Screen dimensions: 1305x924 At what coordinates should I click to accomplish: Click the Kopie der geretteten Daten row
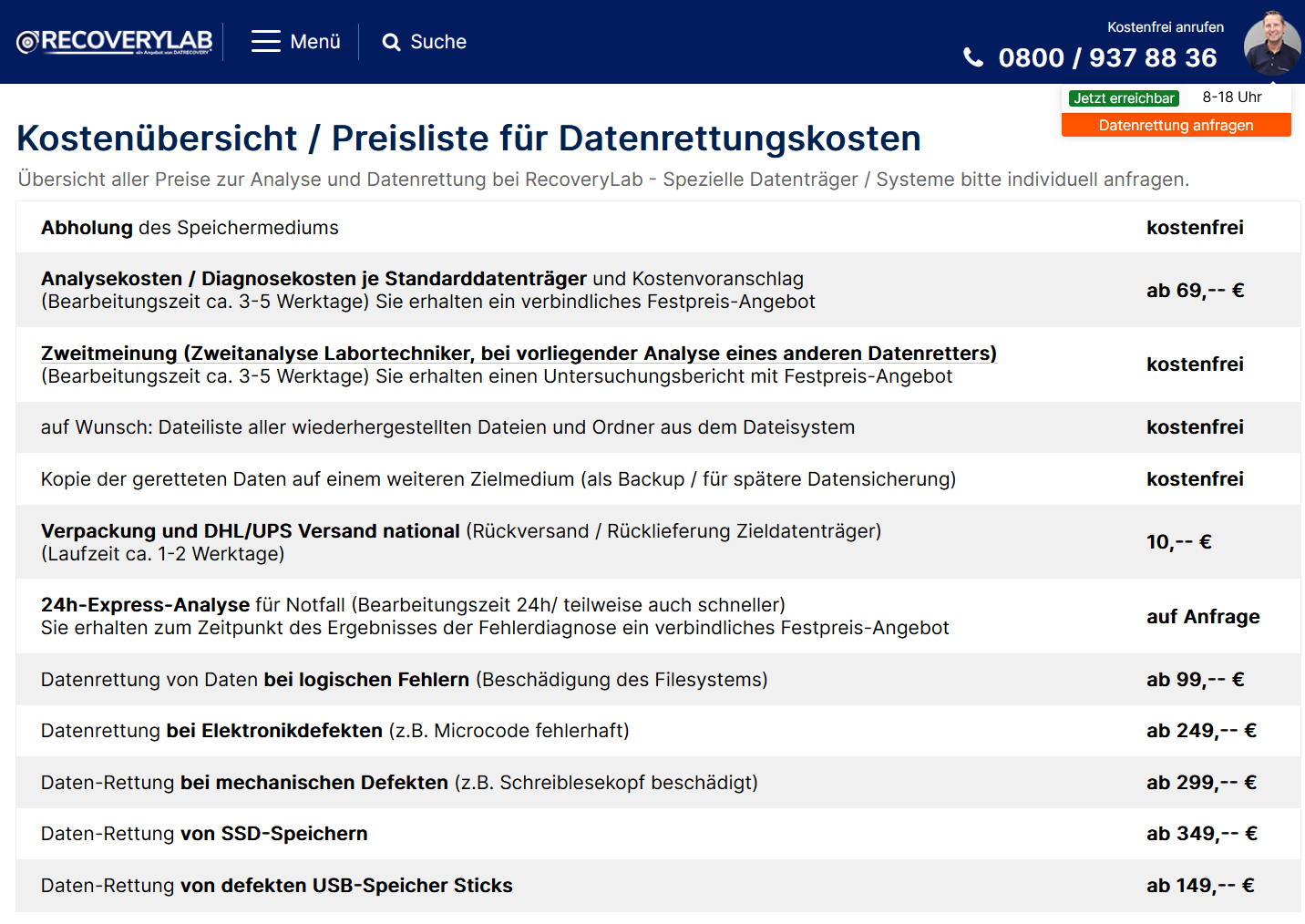pos(658,479)
